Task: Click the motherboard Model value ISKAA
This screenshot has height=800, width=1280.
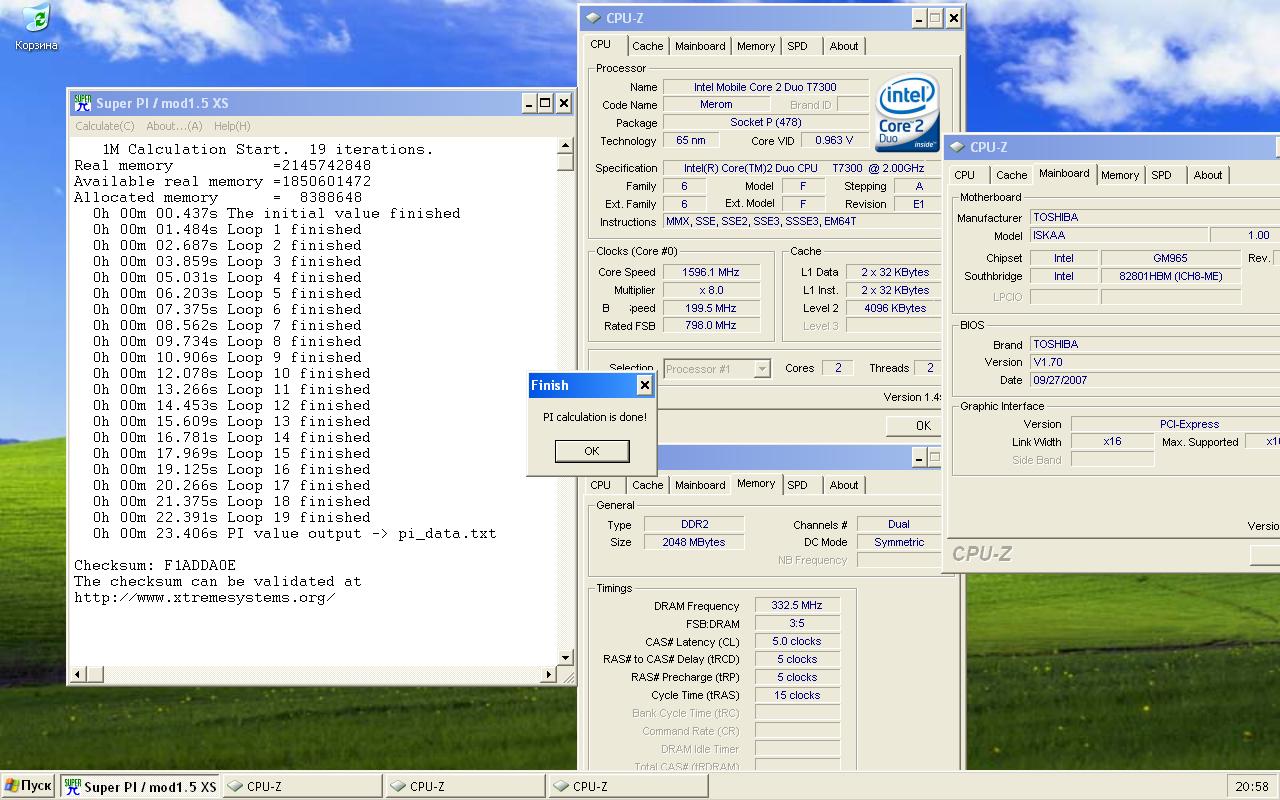Action: tap(1118, 236)
